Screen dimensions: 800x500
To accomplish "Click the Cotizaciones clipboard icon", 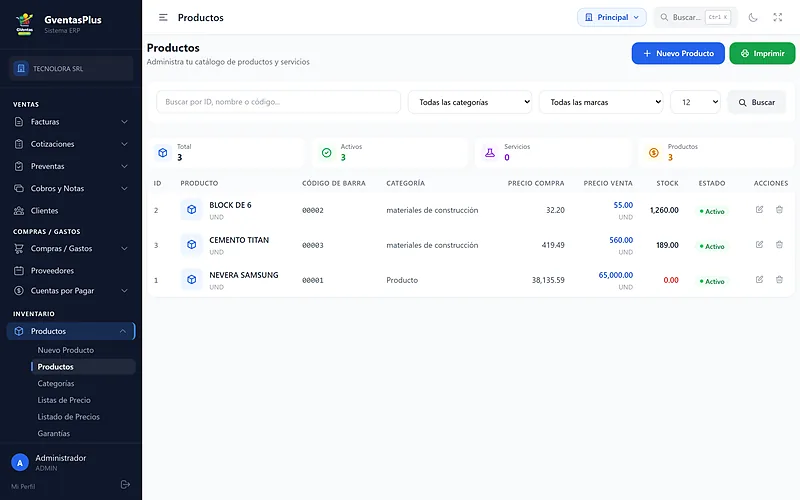I will (x=19, y=144).
